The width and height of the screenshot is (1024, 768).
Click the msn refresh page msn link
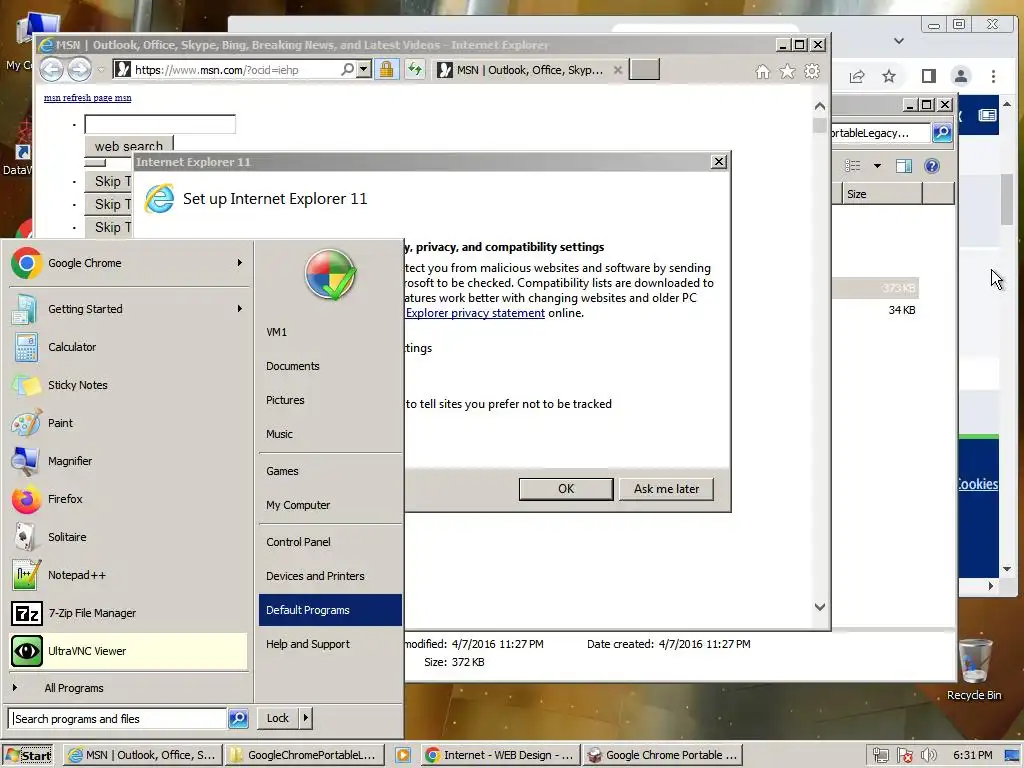click(88, 98)
